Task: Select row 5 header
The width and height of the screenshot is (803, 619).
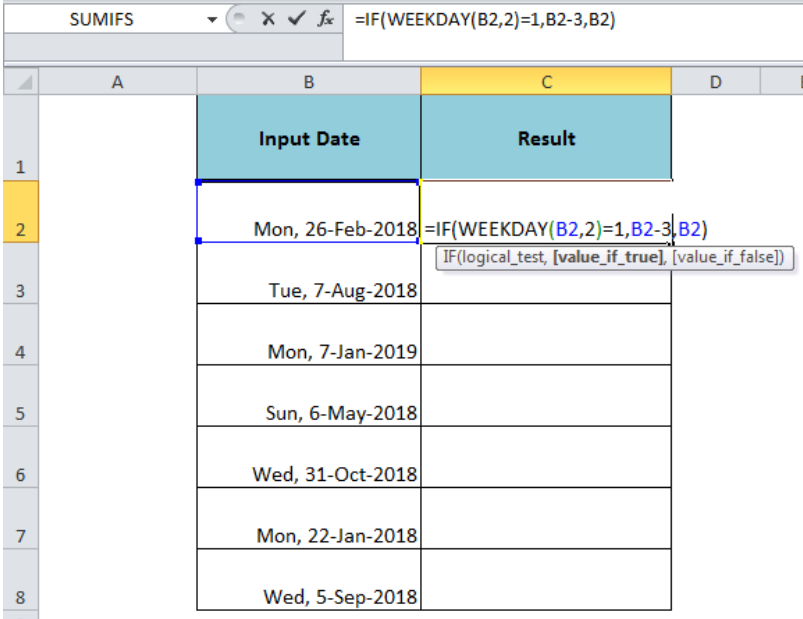Action: pos(20,396)
